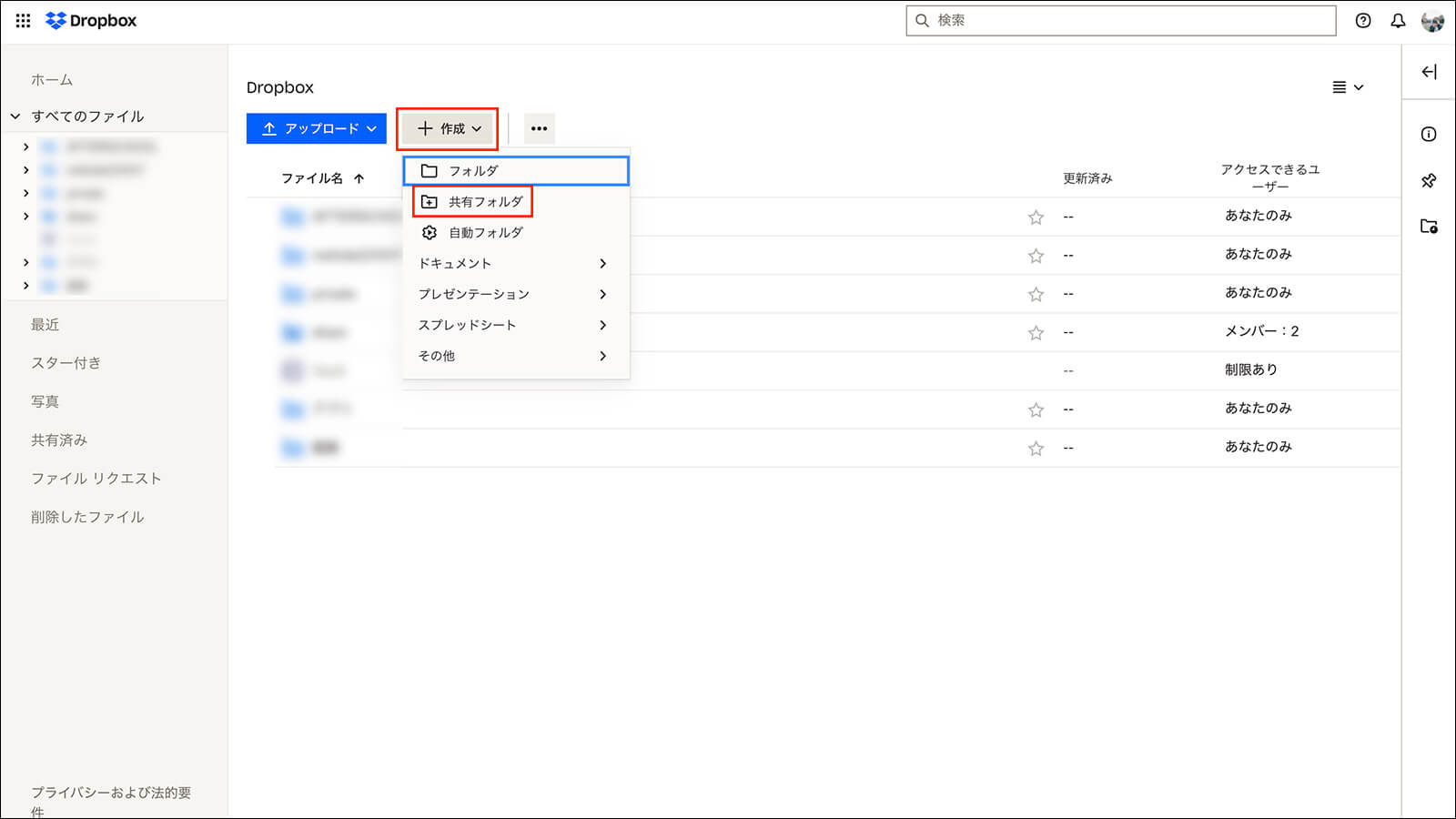This screenshot has width=1456, height=819.
Task: Open the ドキュメント submenu
Action: (x=516, y=264)
